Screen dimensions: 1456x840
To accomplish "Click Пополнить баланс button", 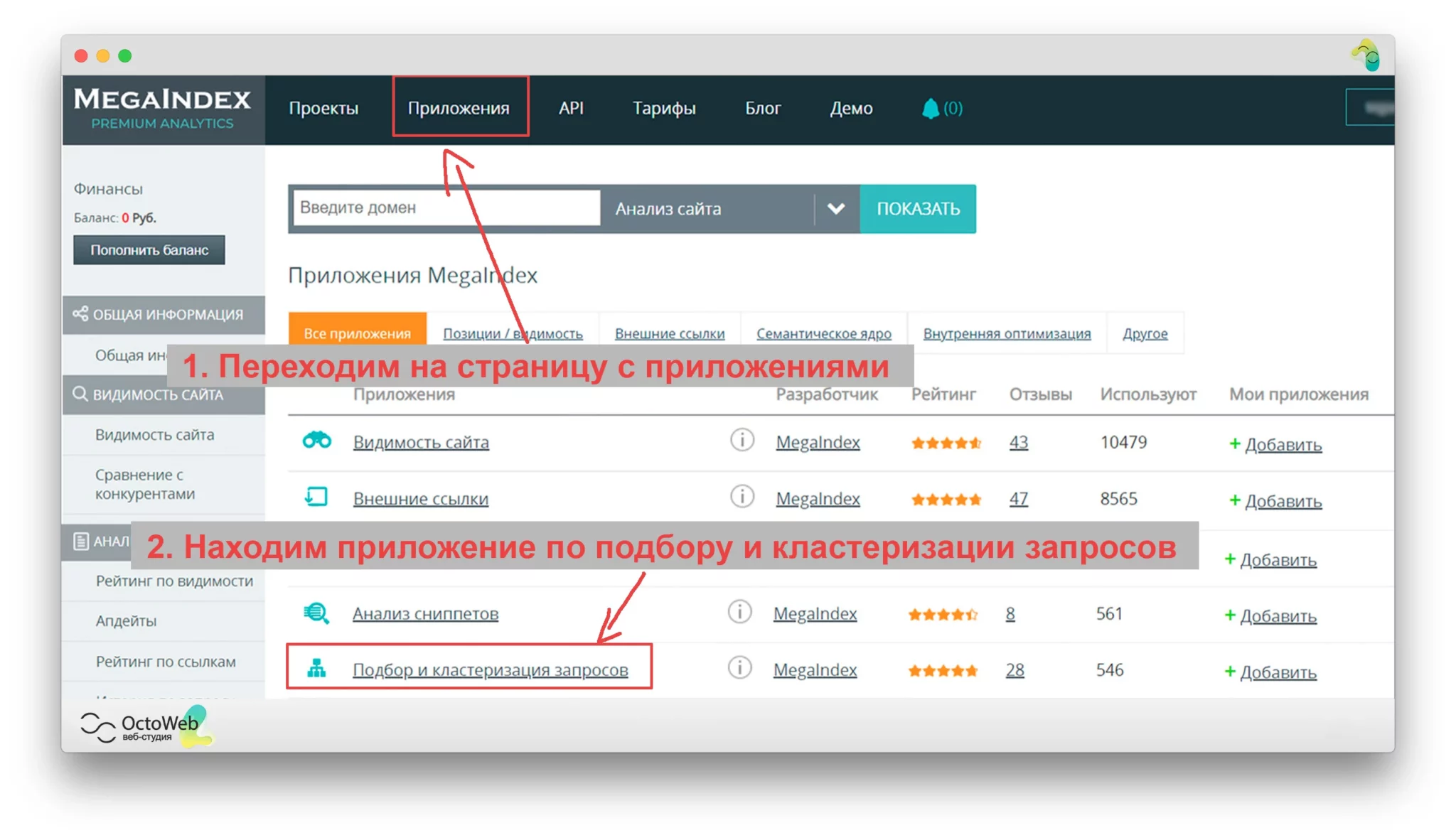I will point(149,250).
